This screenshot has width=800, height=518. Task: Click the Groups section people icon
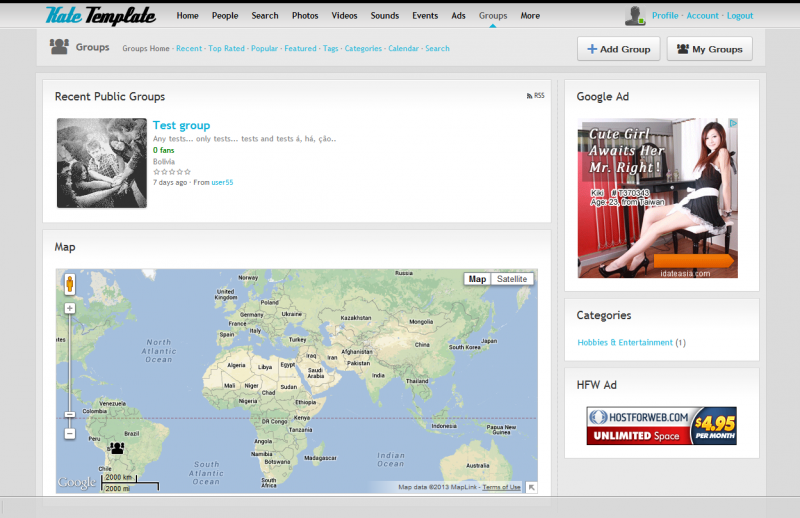[59, 46]
